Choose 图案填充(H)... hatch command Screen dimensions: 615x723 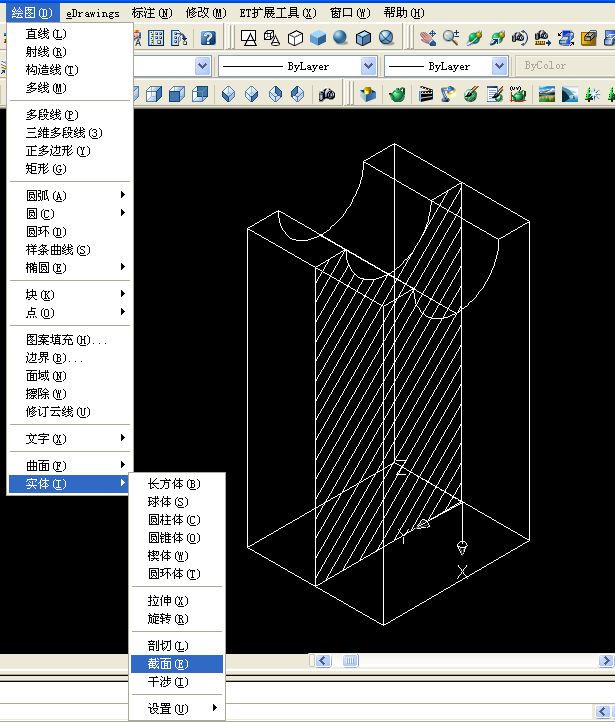[x=70, y=340]
